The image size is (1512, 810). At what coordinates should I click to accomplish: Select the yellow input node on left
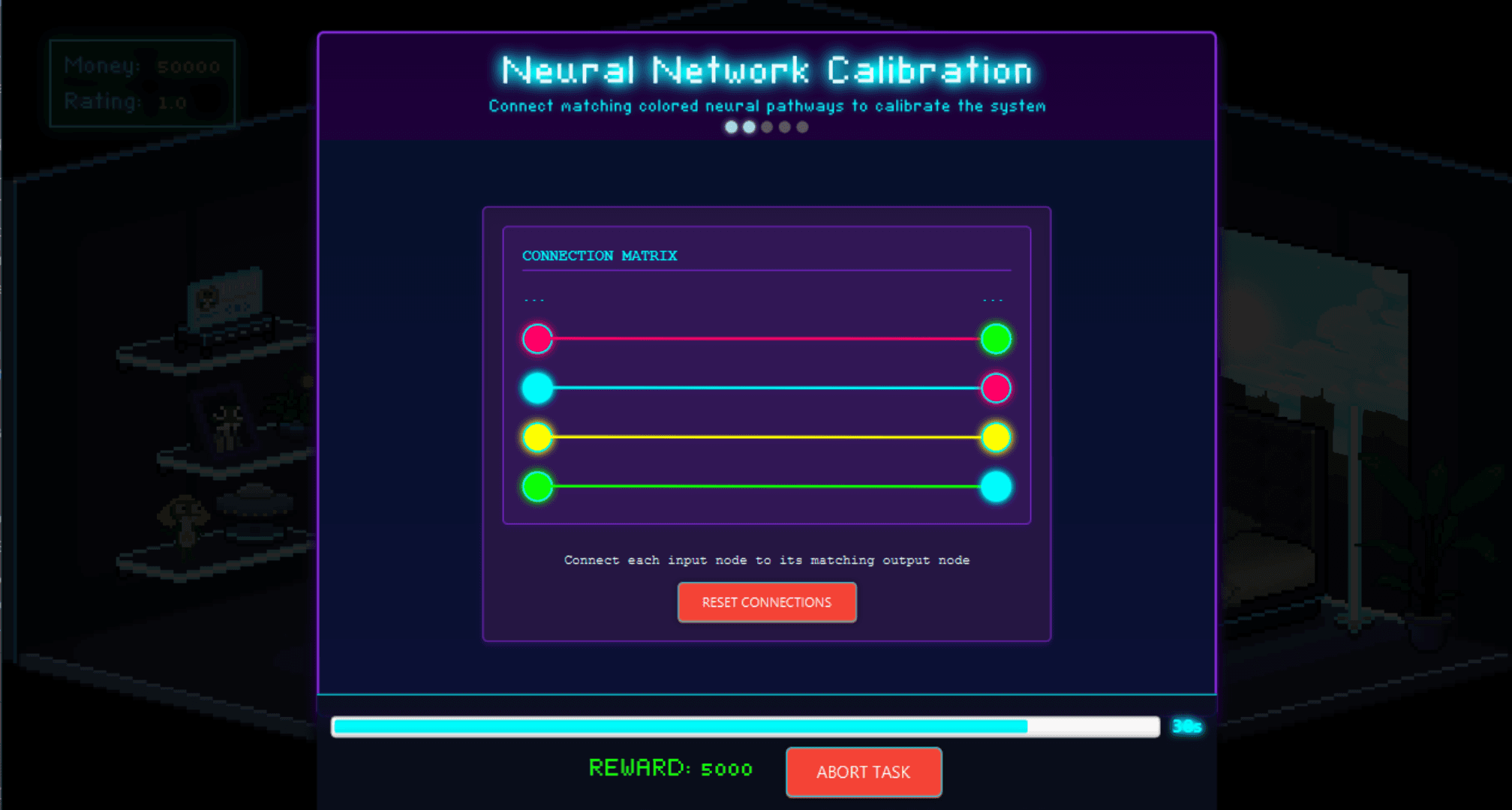[537, 437]
